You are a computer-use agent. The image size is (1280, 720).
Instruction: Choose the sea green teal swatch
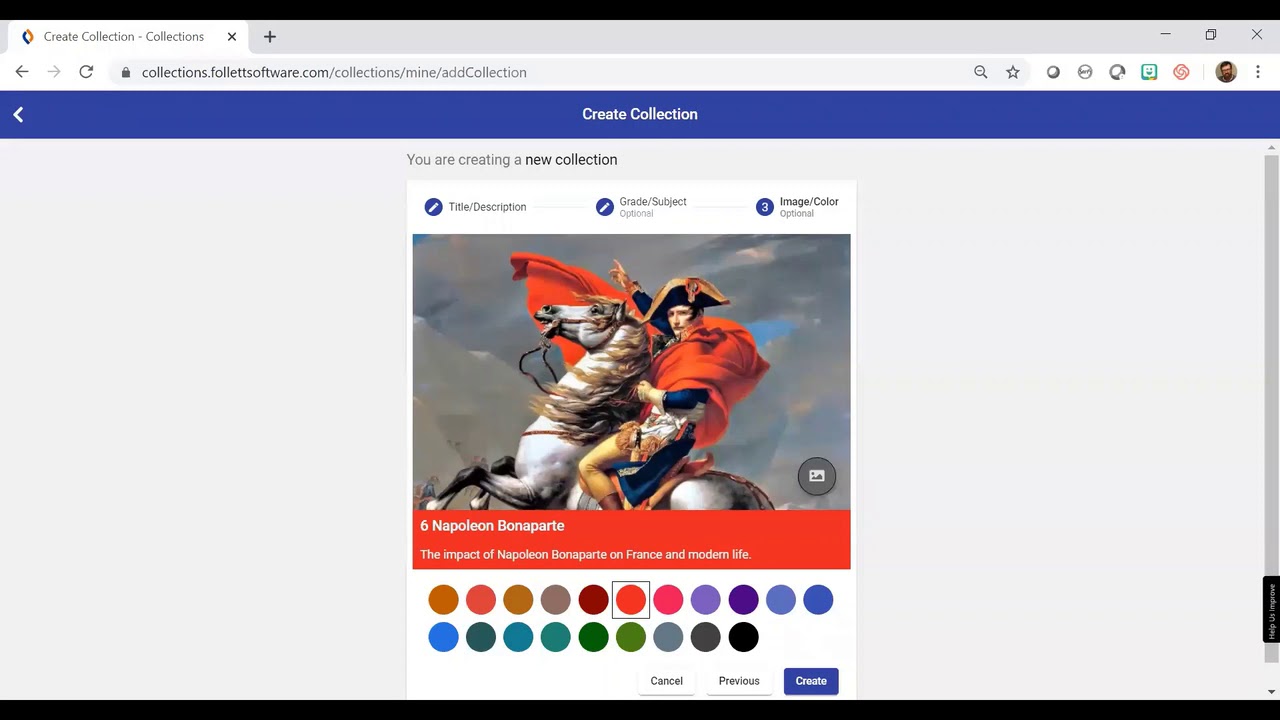tap(556, 637)
